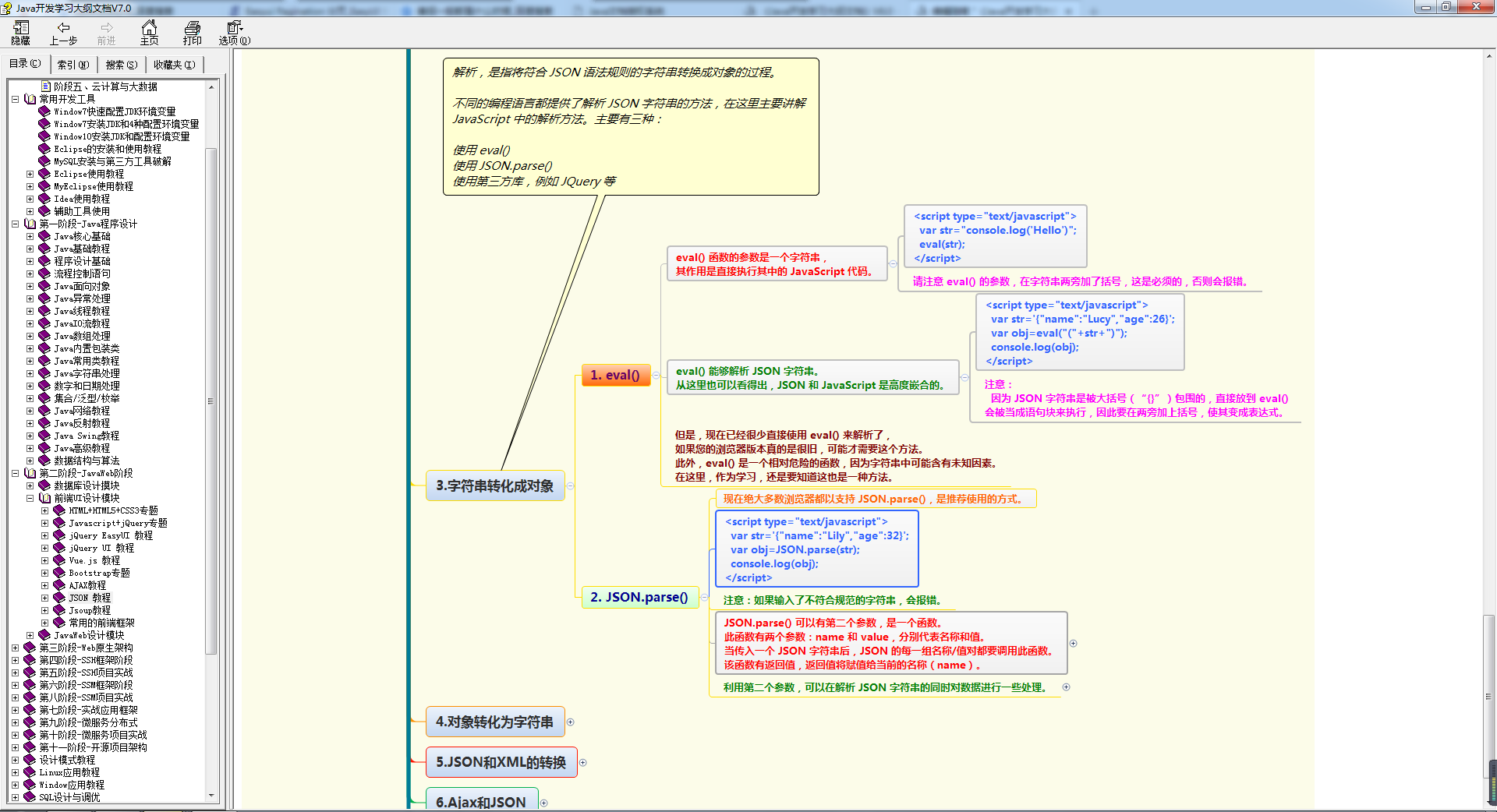Click the book icon of Java线程教程
1497x812 pixels.
[x=44, y=311]
